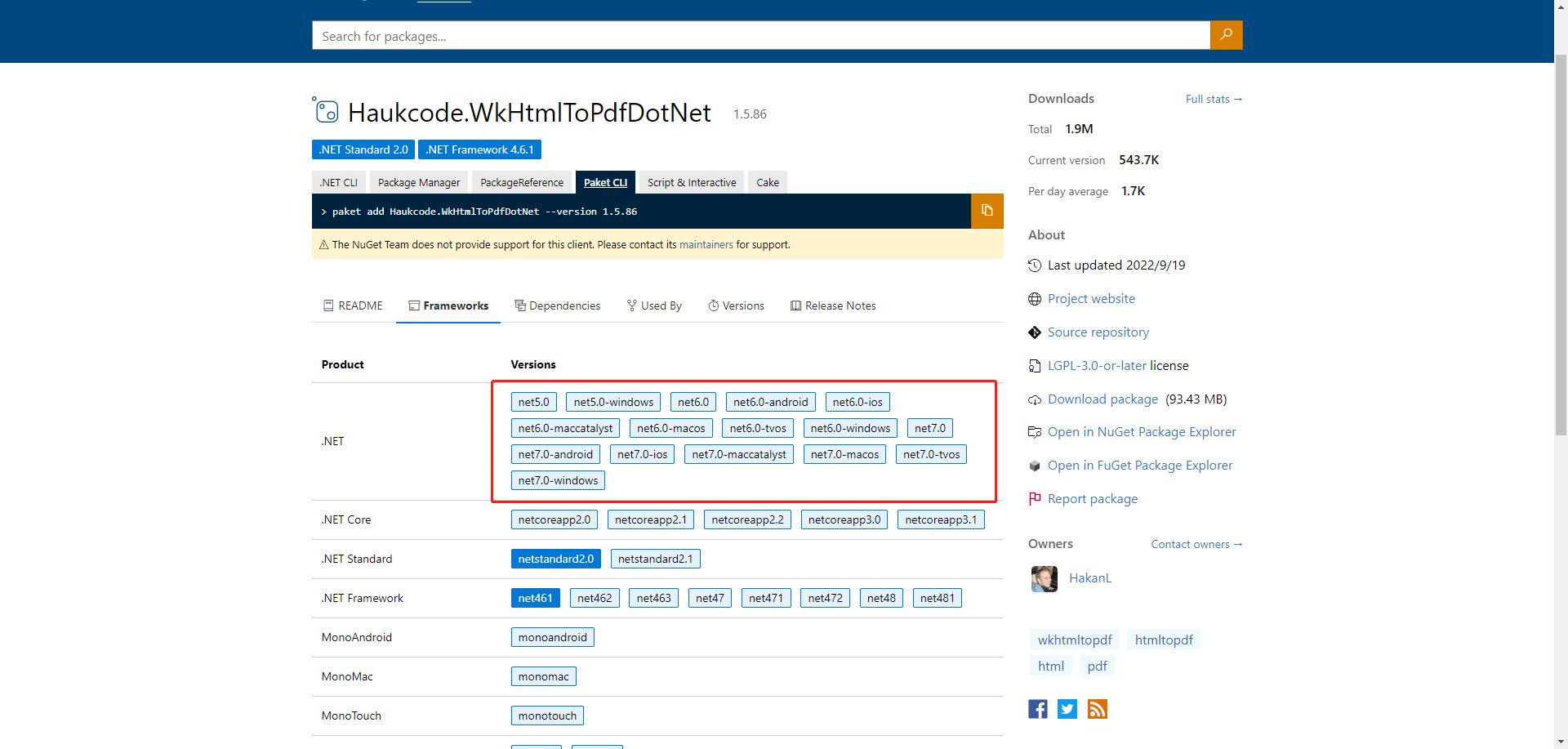Open the Release Notes tab
1568x749 pixels.
(833, 305)
